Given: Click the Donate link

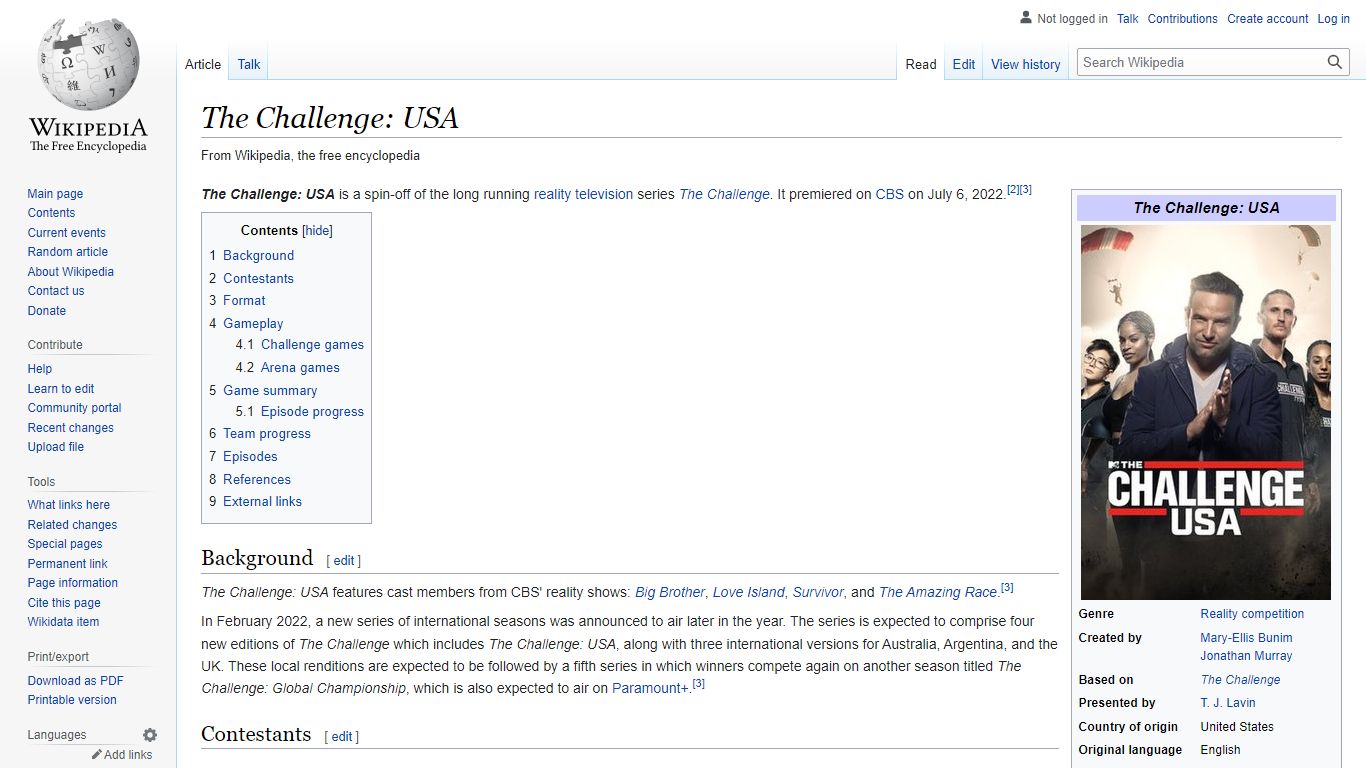Looking at the screenshot, I should (x=47, y=311).
